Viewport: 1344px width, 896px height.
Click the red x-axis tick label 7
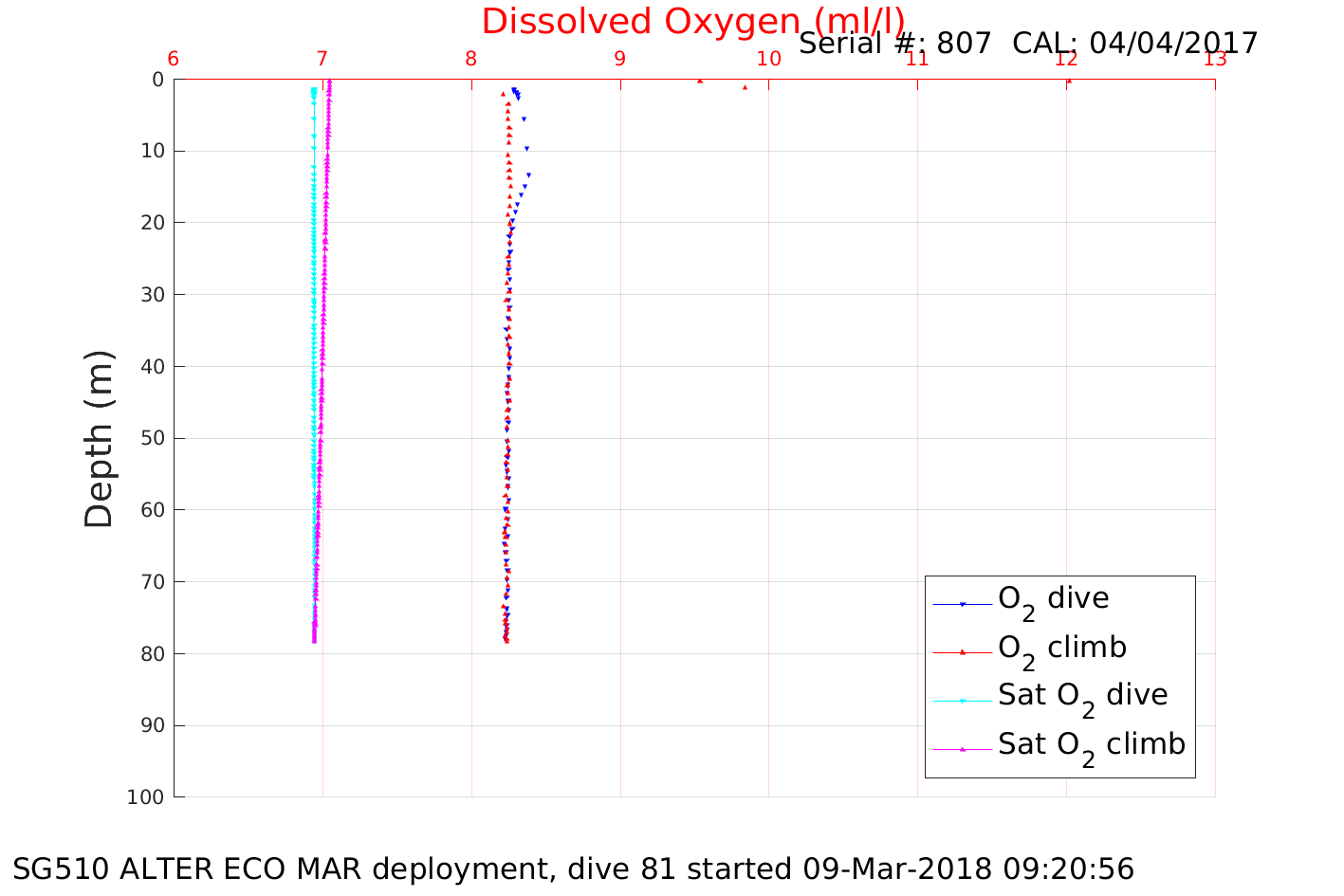(x=322, y=59)
